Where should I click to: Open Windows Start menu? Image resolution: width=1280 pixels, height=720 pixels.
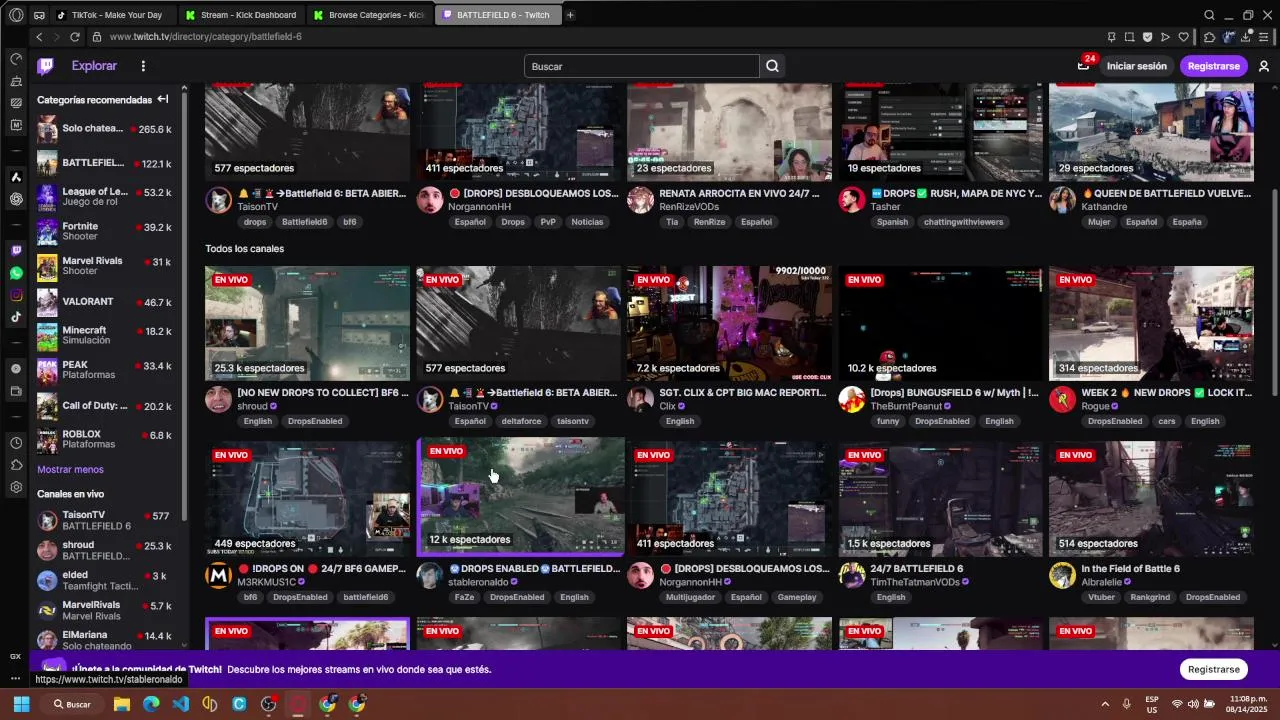click(21, 704)
